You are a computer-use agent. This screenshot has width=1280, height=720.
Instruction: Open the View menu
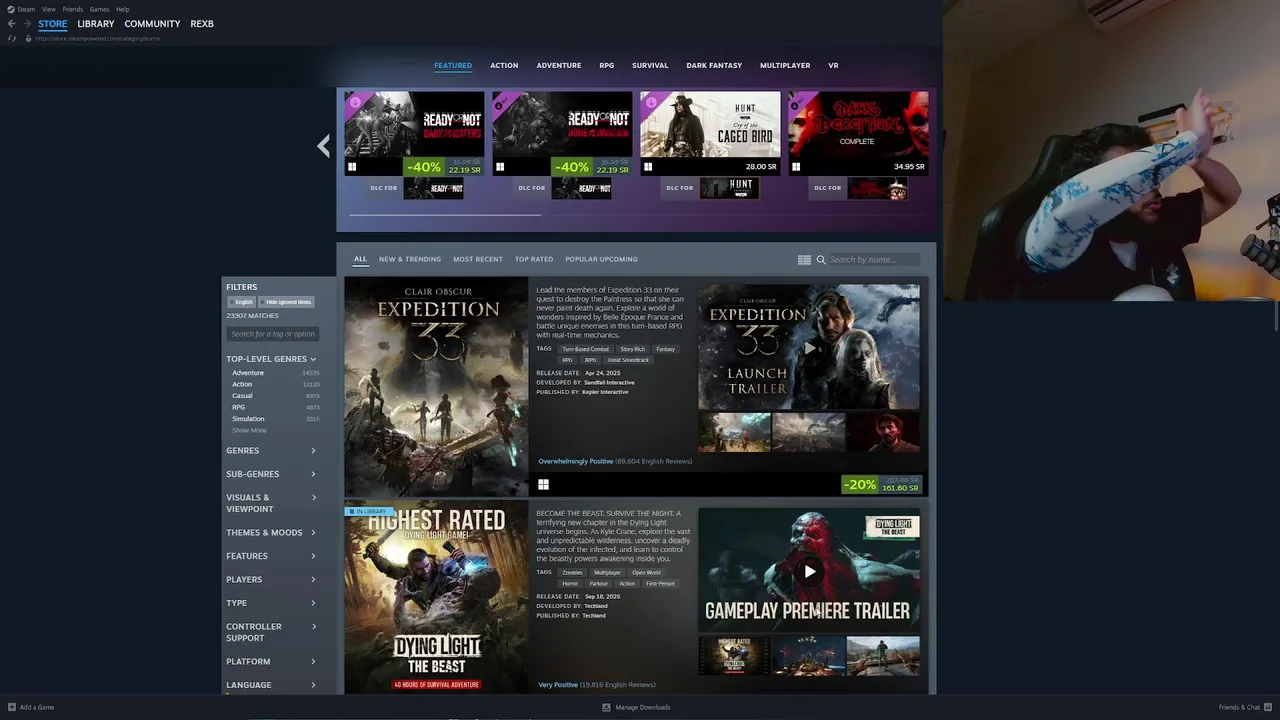48,9
